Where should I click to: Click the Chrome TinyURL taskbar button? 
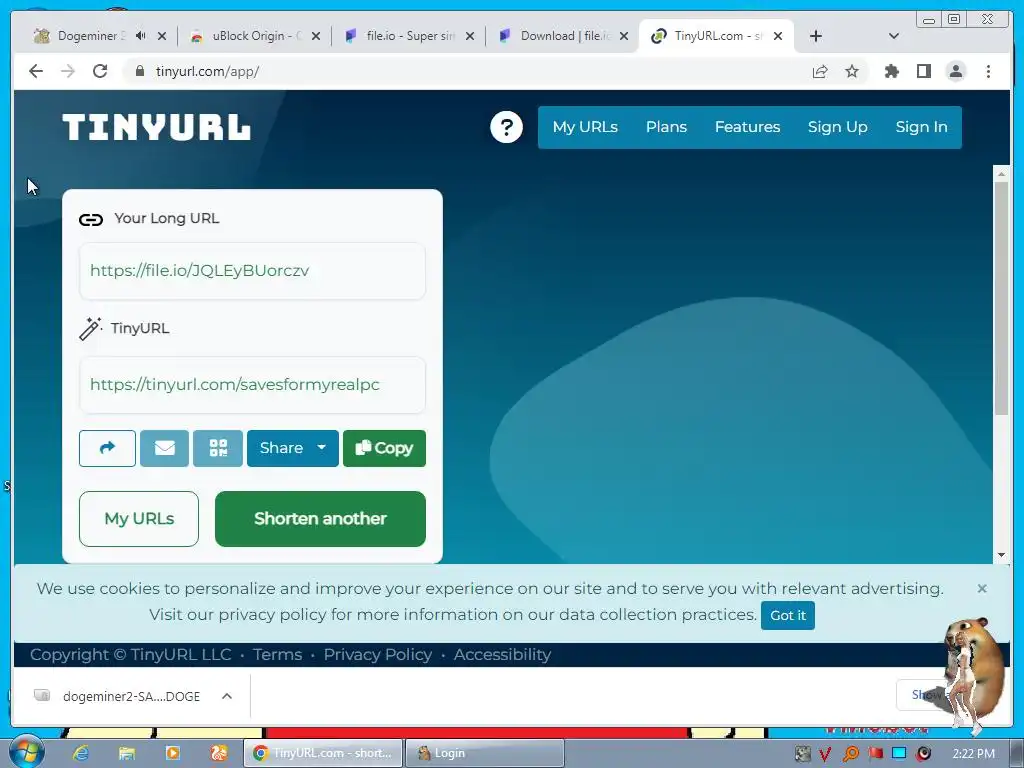[x=323, y=753]
